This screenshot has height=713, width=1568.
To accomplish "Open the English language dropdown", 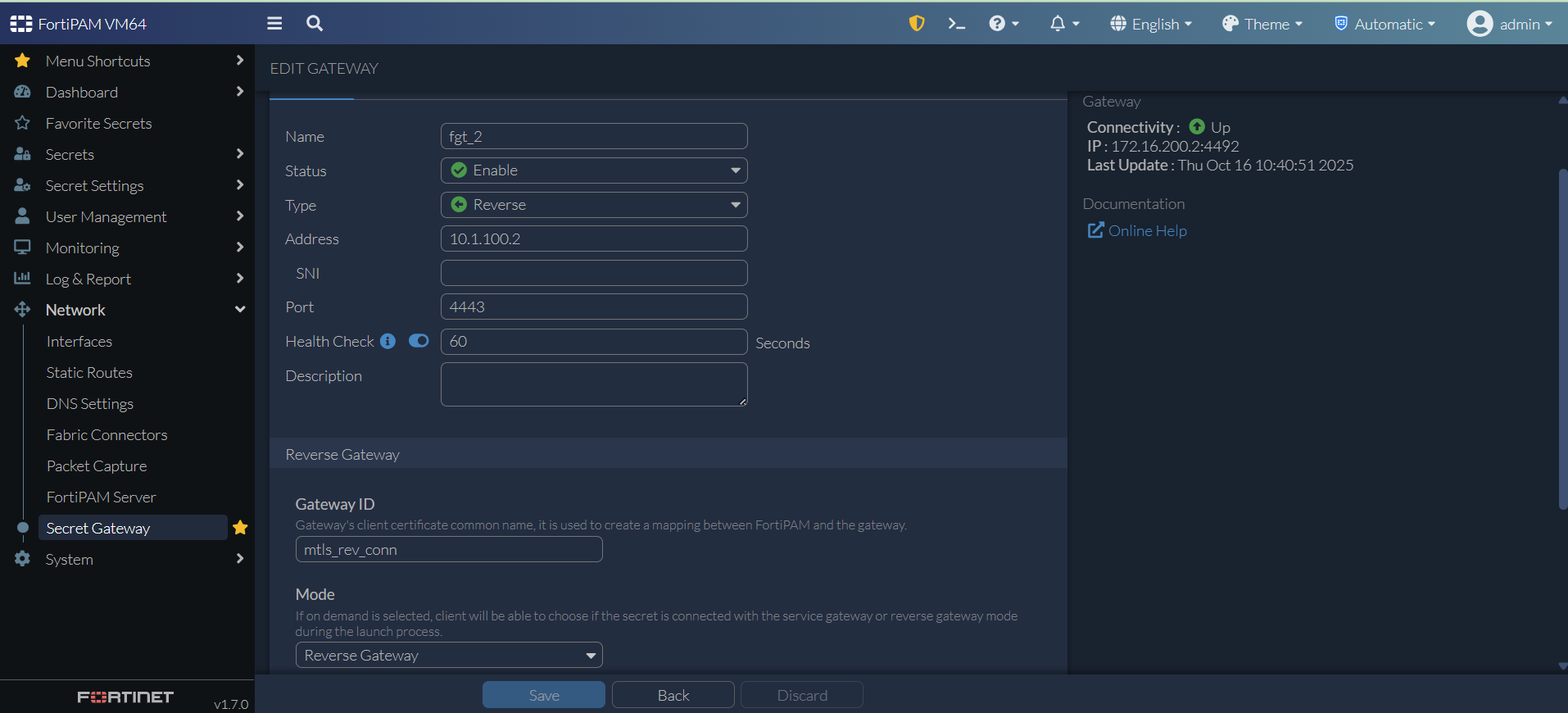I will [1151, 24].
